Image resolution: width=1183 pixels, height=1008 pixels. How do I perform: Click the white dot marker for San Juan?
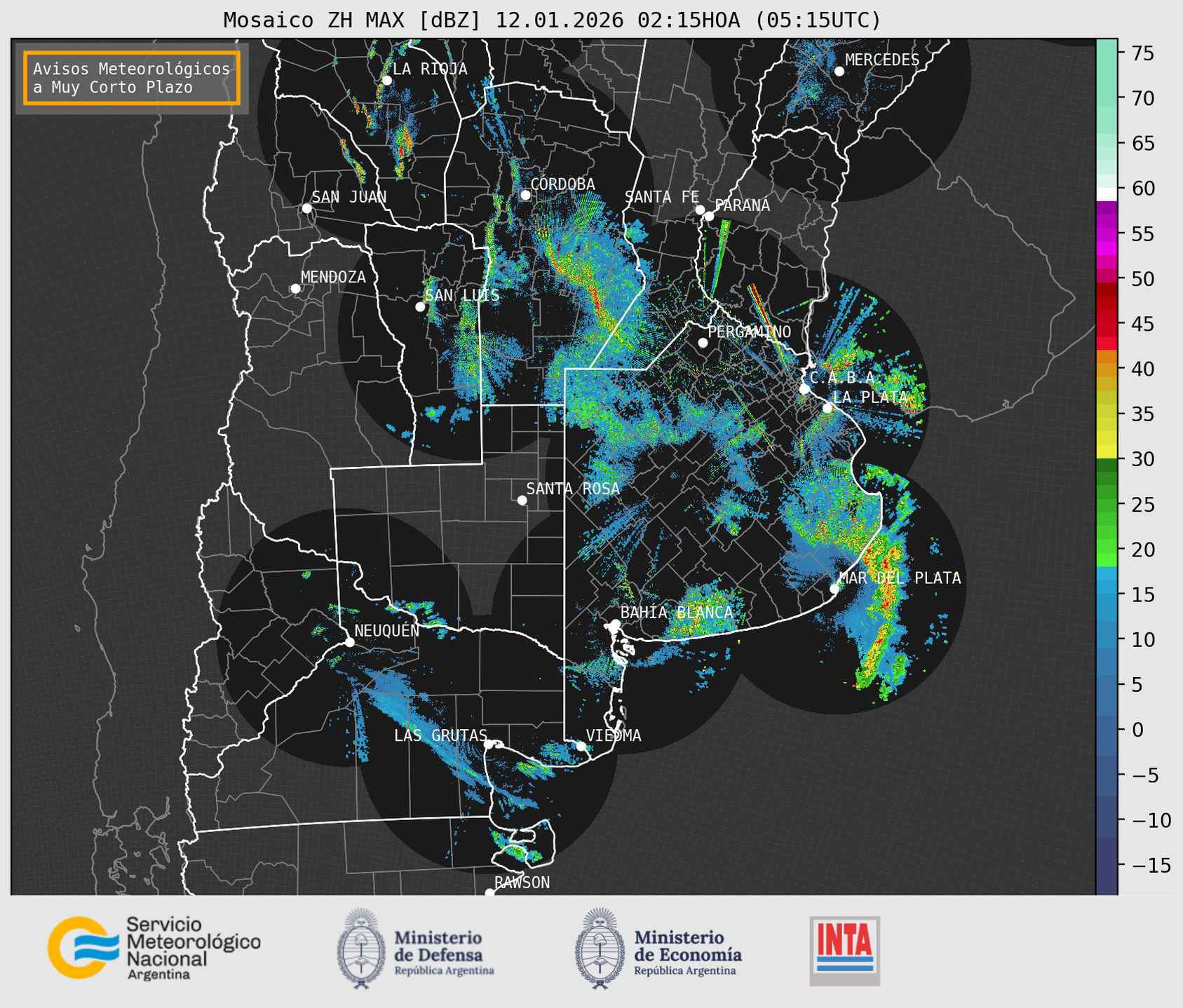pyautogui.click(x=306, y=208)
